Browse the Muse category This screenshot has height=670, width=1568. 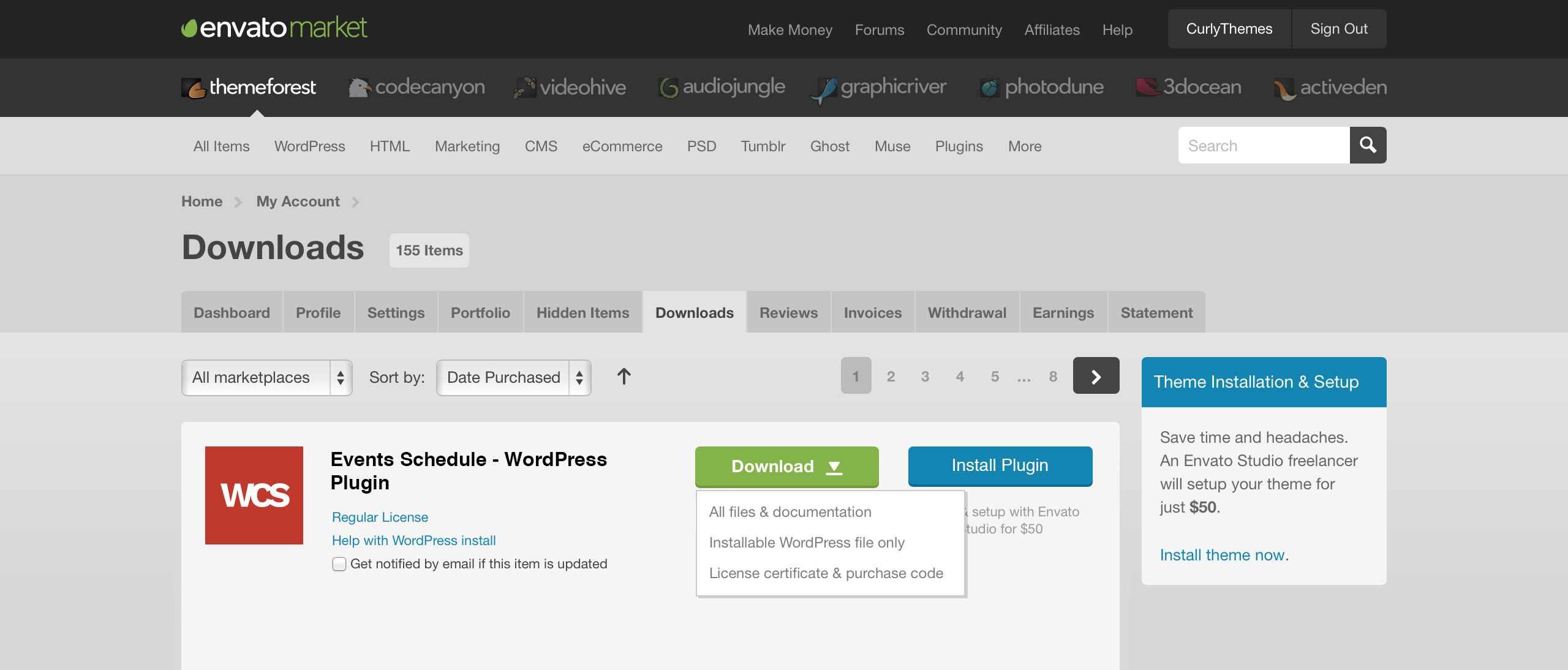coord(892,146)
